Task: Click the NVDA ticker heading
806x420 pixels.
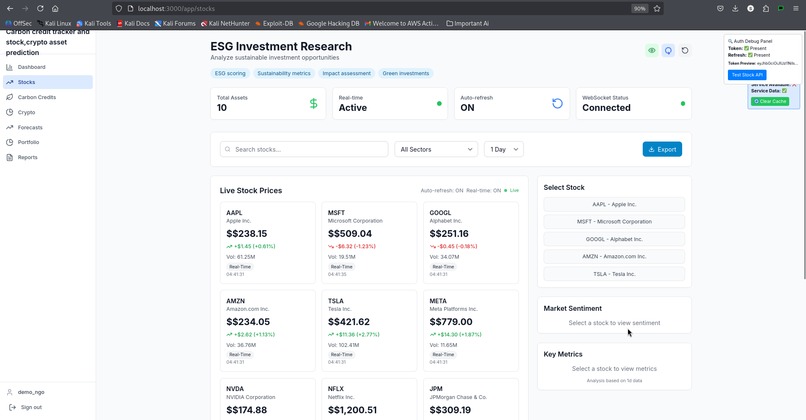Action: pos(235,389)
